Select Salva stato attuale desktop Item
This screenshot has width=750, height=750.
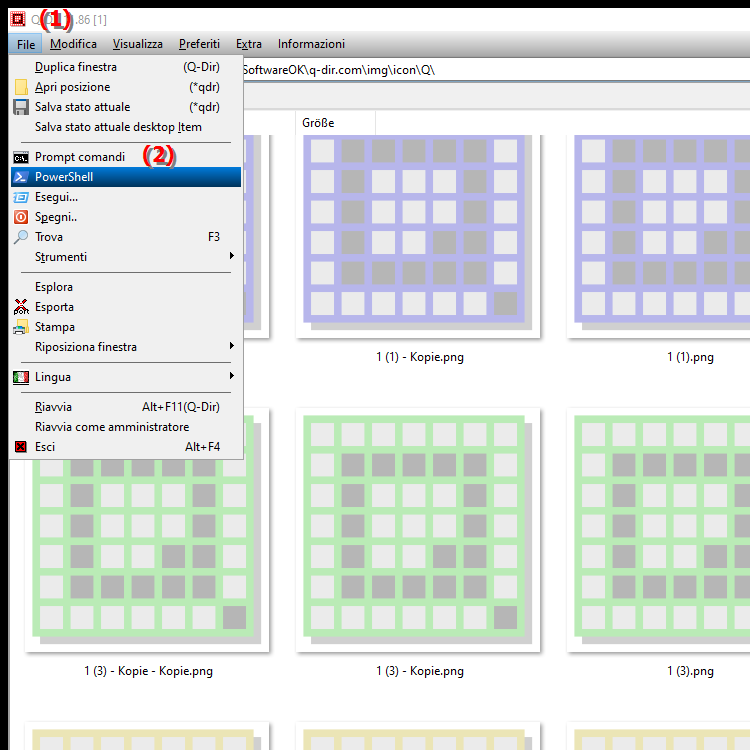[126, 127]
